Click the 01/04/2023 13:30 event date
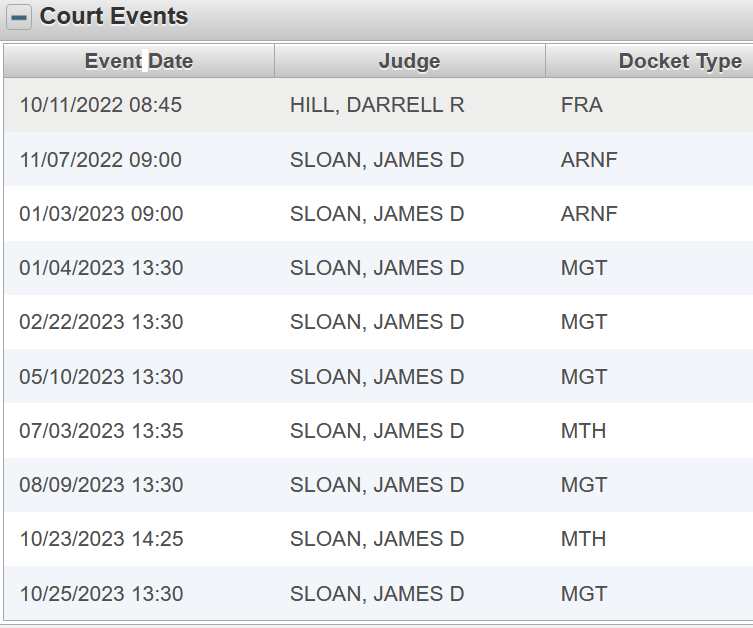Image resolution: width=753 pixels, height=628 pixels. [x=100, y=268]
